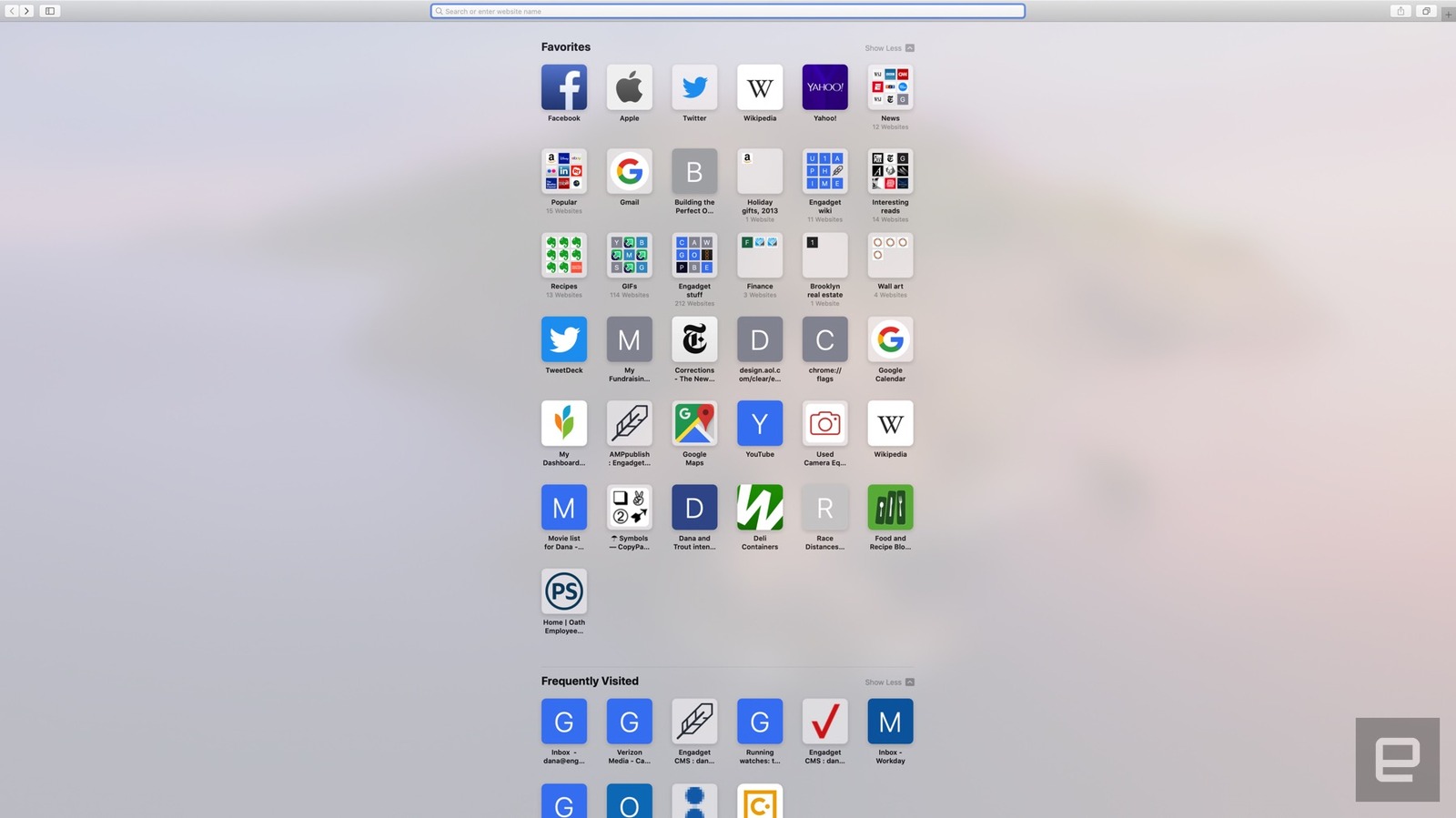1456x818 pixels.
Task: Toggle the sidebar button in toolbar
Action: pos(50,11)
